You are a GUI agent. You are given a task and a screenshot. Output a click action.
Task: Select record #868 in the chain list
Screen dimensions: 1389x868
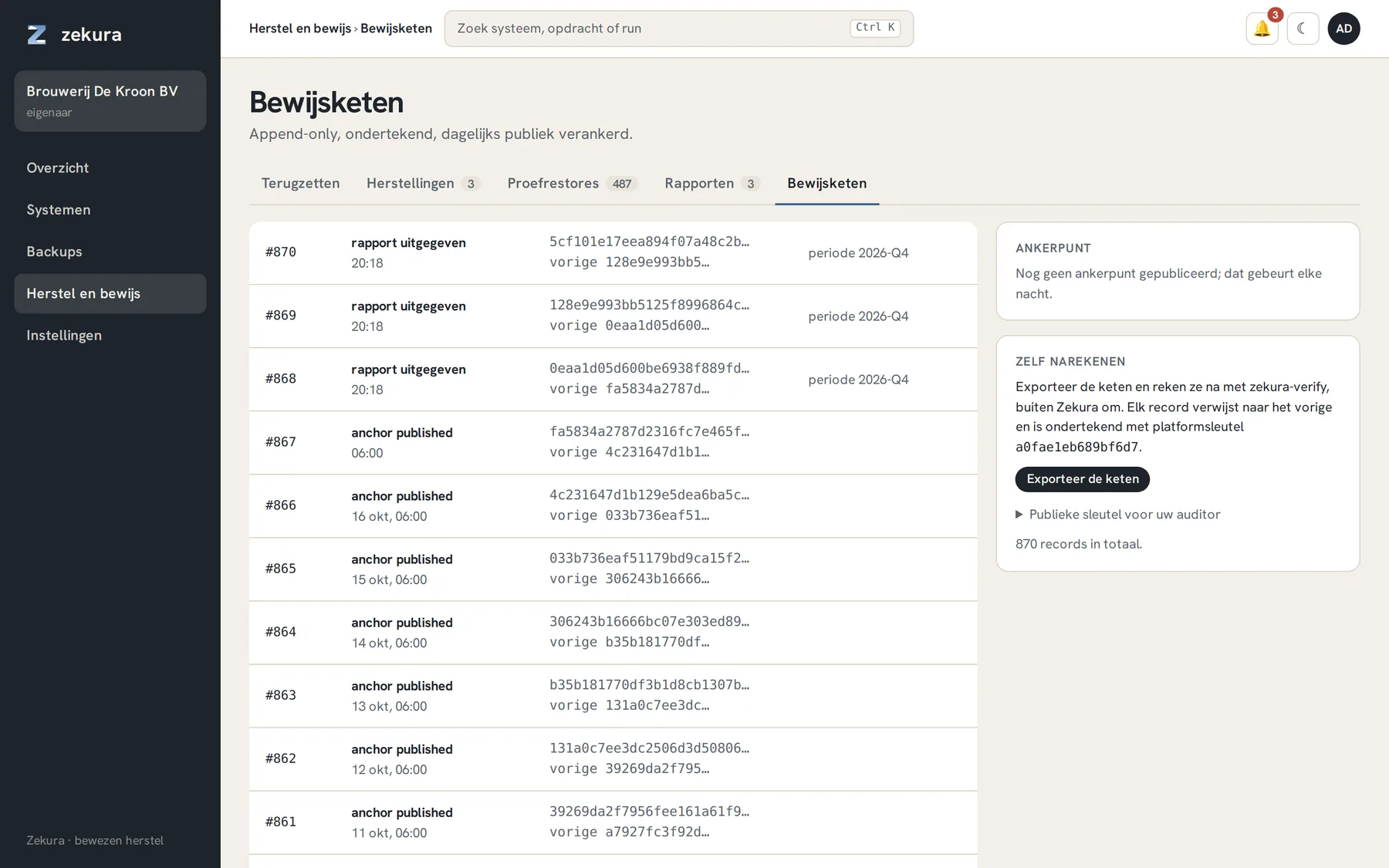(613, 380)
